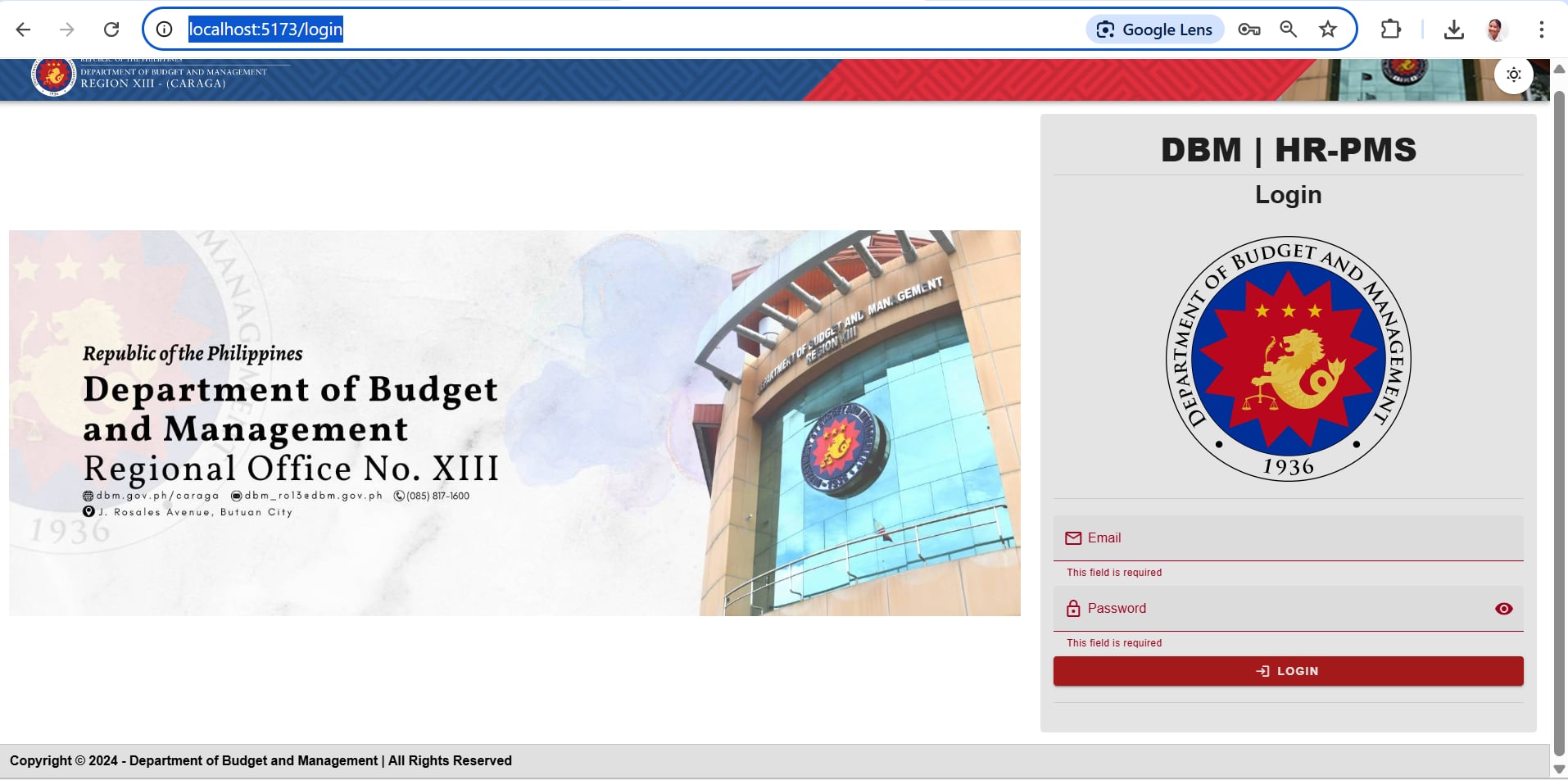The width and height of the screenshot is (1568, 780).
Task: Click the Copyright 2024 footer text
Action: click(x=261, y=761)
